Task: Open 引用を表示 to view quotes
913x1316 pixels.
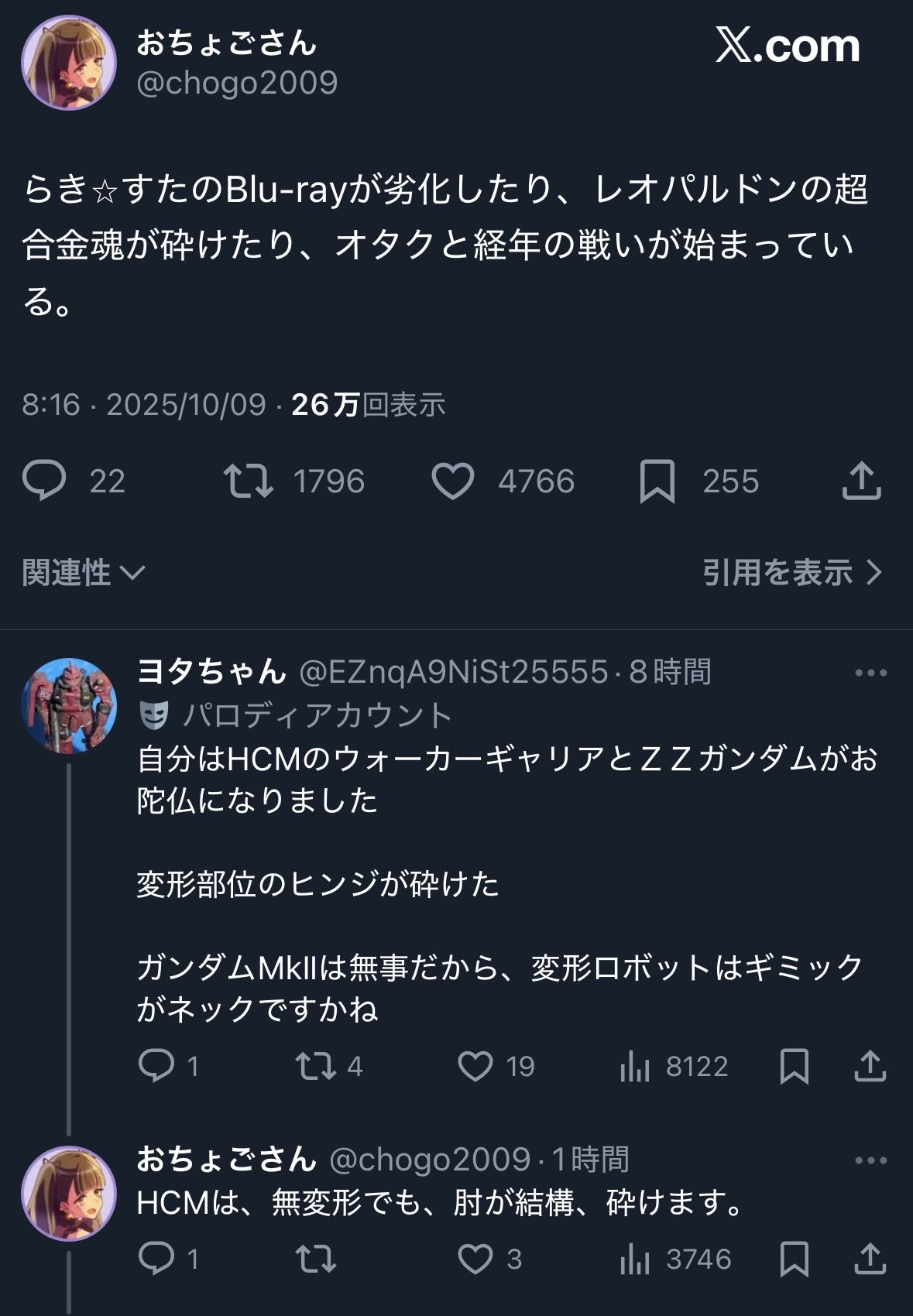Action: point(791,573)
